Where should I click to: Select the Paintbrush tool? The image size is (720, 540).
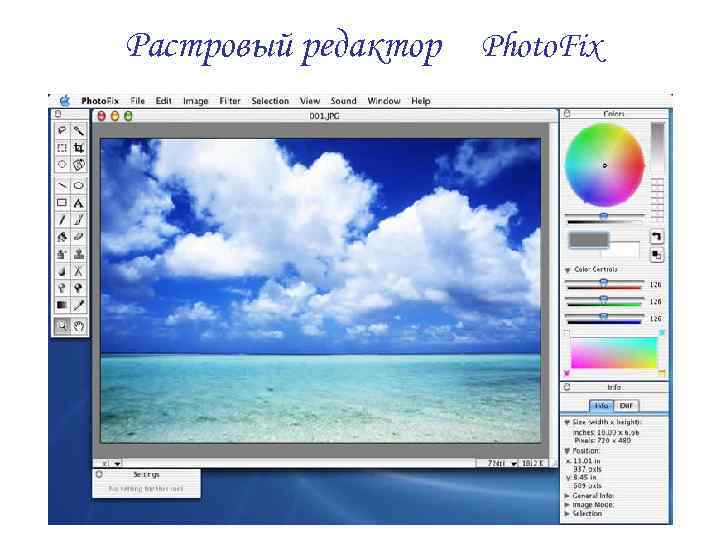79,220
